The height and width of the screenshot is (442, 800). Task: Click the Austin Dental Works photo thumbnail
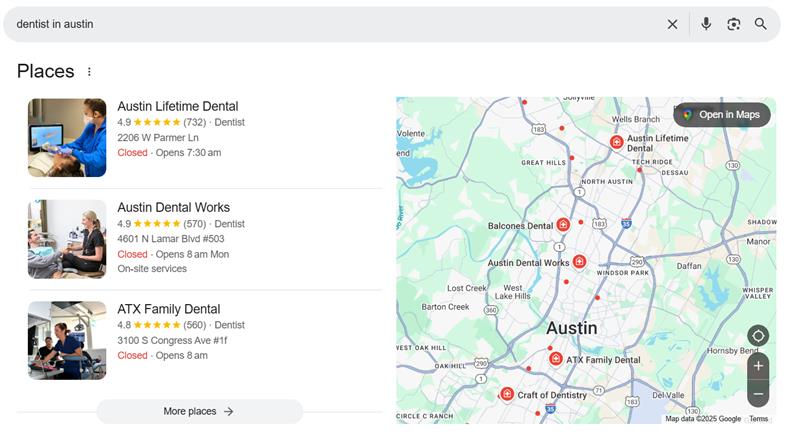(x=67, y=239)
